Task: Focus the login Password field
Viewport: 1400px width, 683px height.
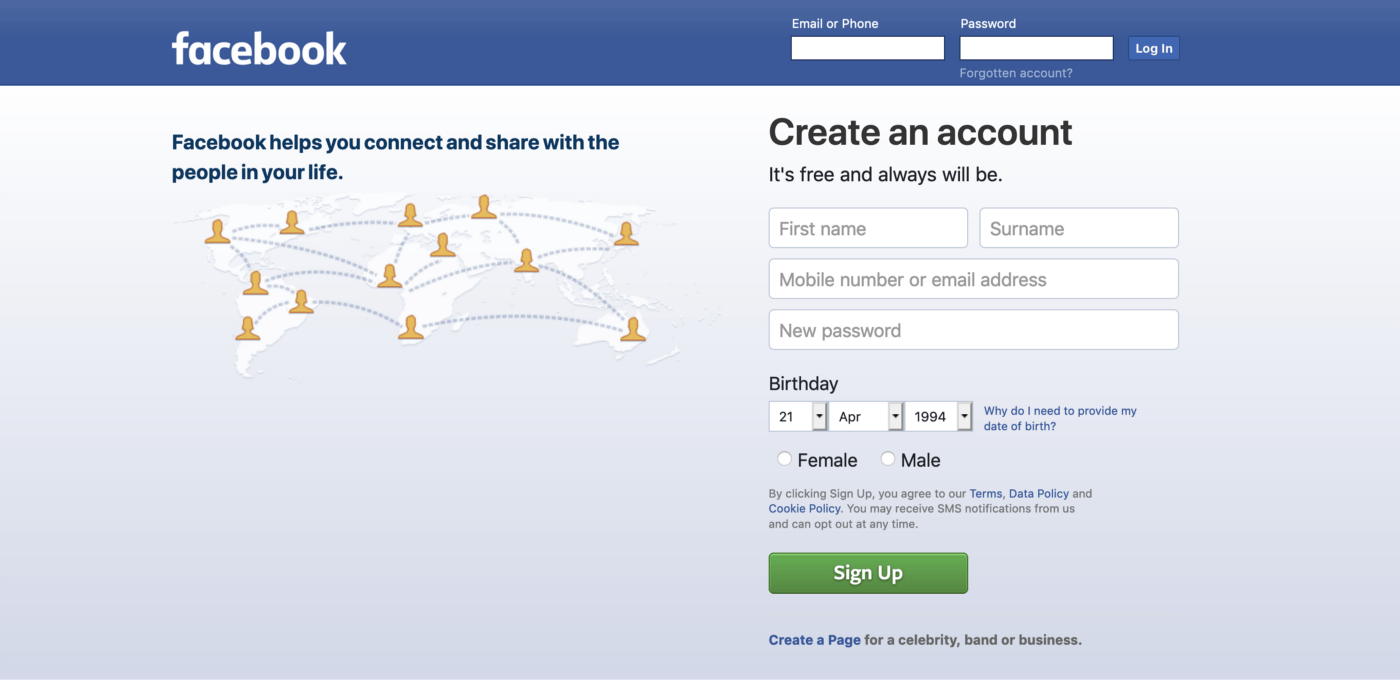Action: (1036, 48)
